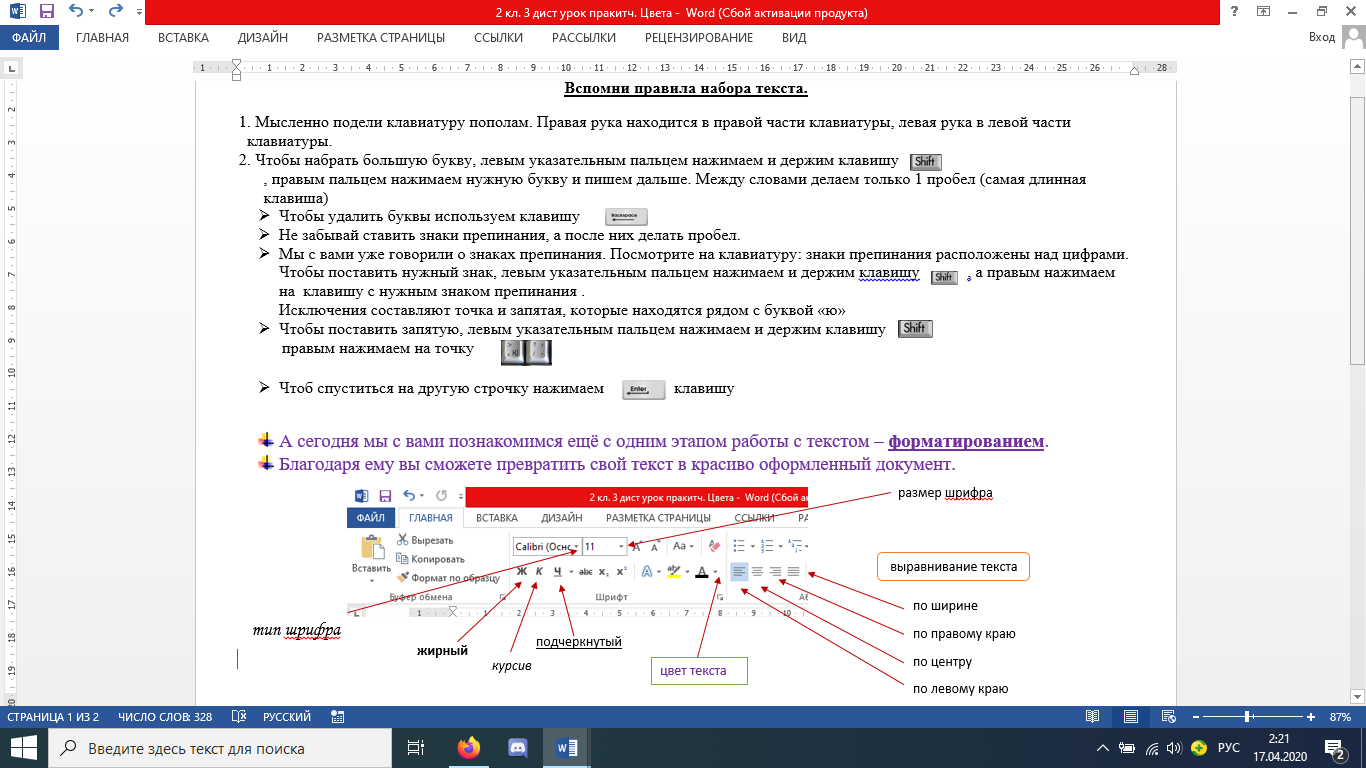This screenshot has width=1366, height=768.
Task: Open word count ЧИСЛО СЛОВ: 328
Action: [x=165, y=717]
